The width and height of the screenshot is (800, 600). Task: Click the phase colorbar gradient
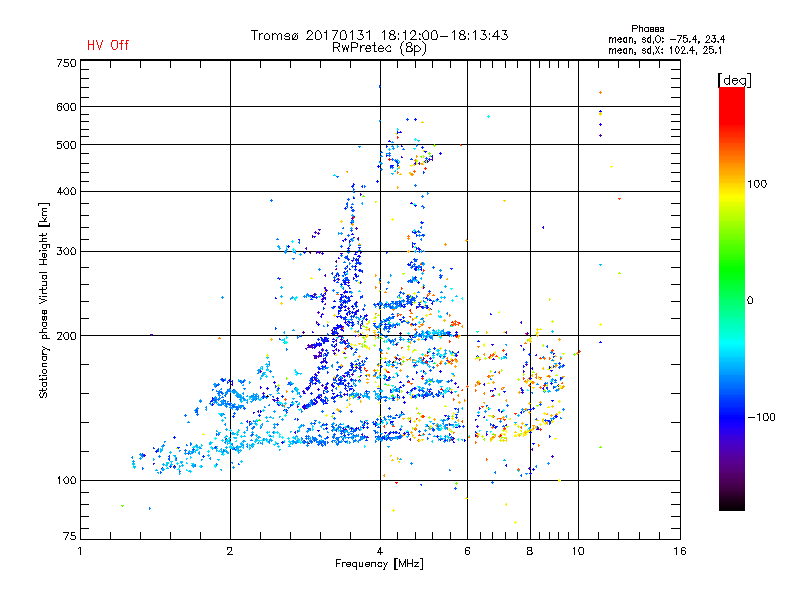coord(732,298)
